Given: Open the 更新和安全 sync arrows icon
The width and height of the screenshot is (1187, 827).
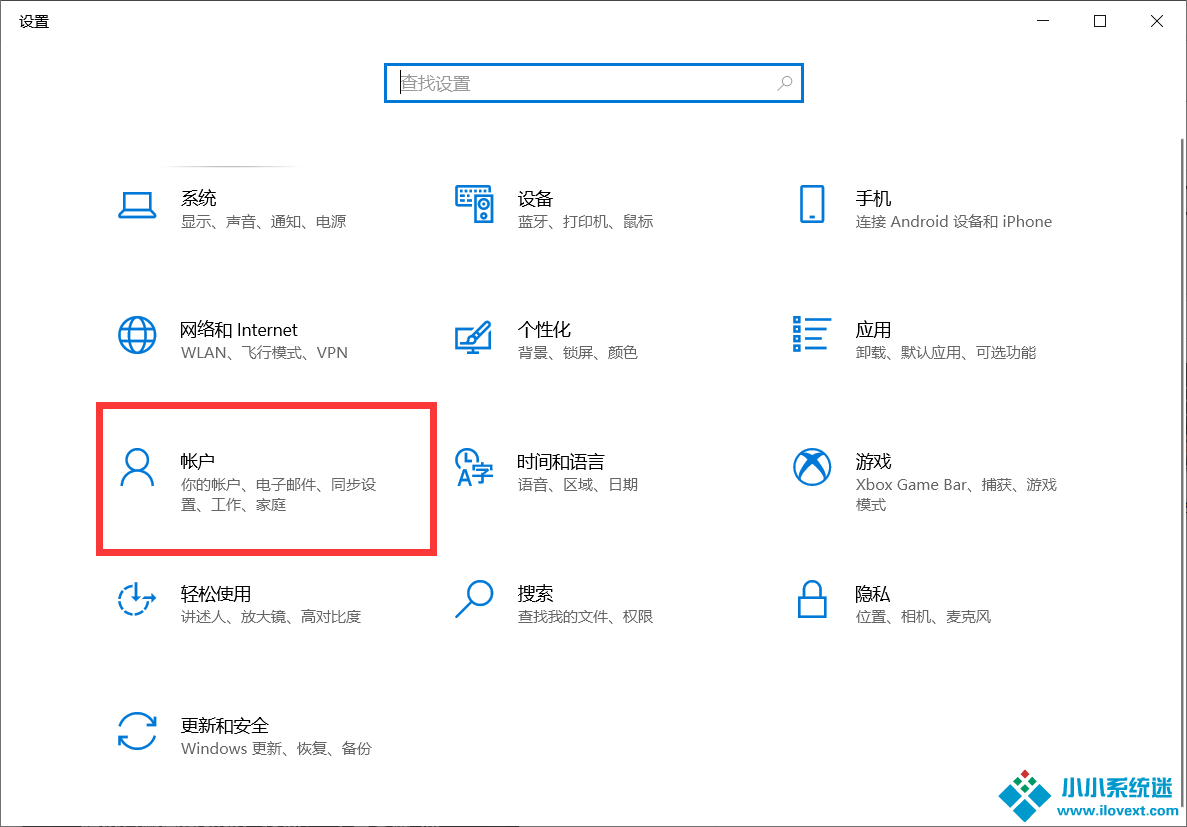Looking at the screenshot, I should coord(137,730).
